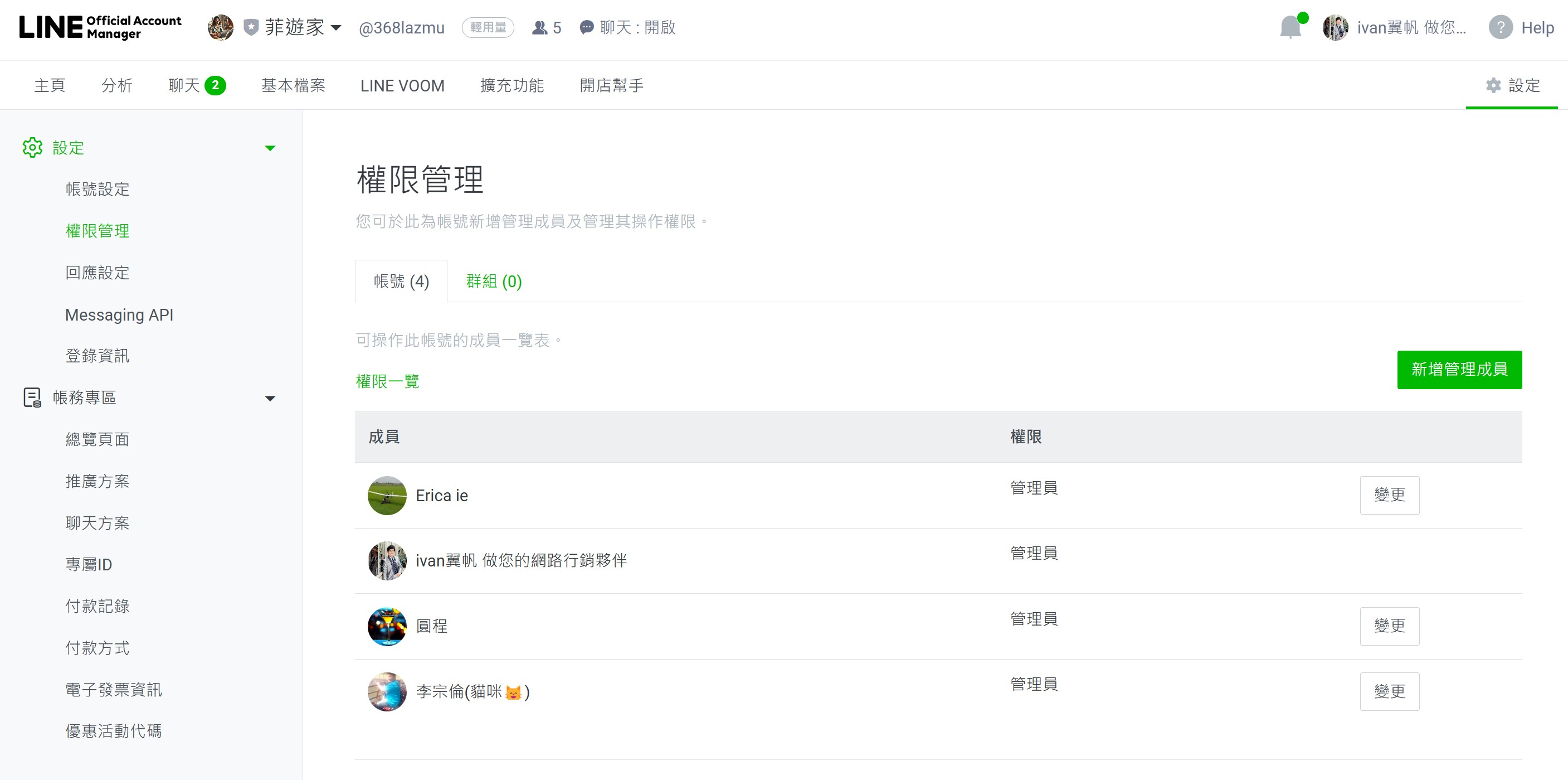This screenshot has width=1568, height=780.
Task: Collapse the 設定 sidebar section
Action: click(270, 148)
